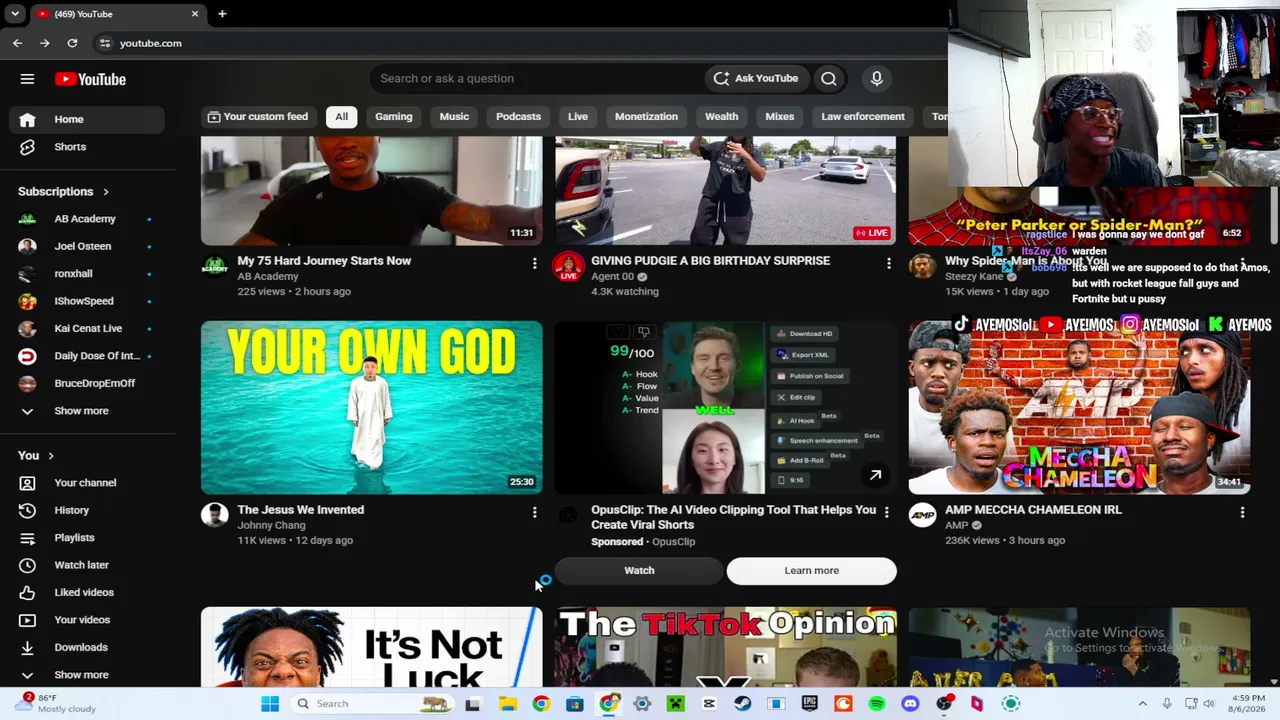Viewport: 1280px width, 720px height.
Task: Open Your channel in the sidebar
Action: click(x=87, y=483)
